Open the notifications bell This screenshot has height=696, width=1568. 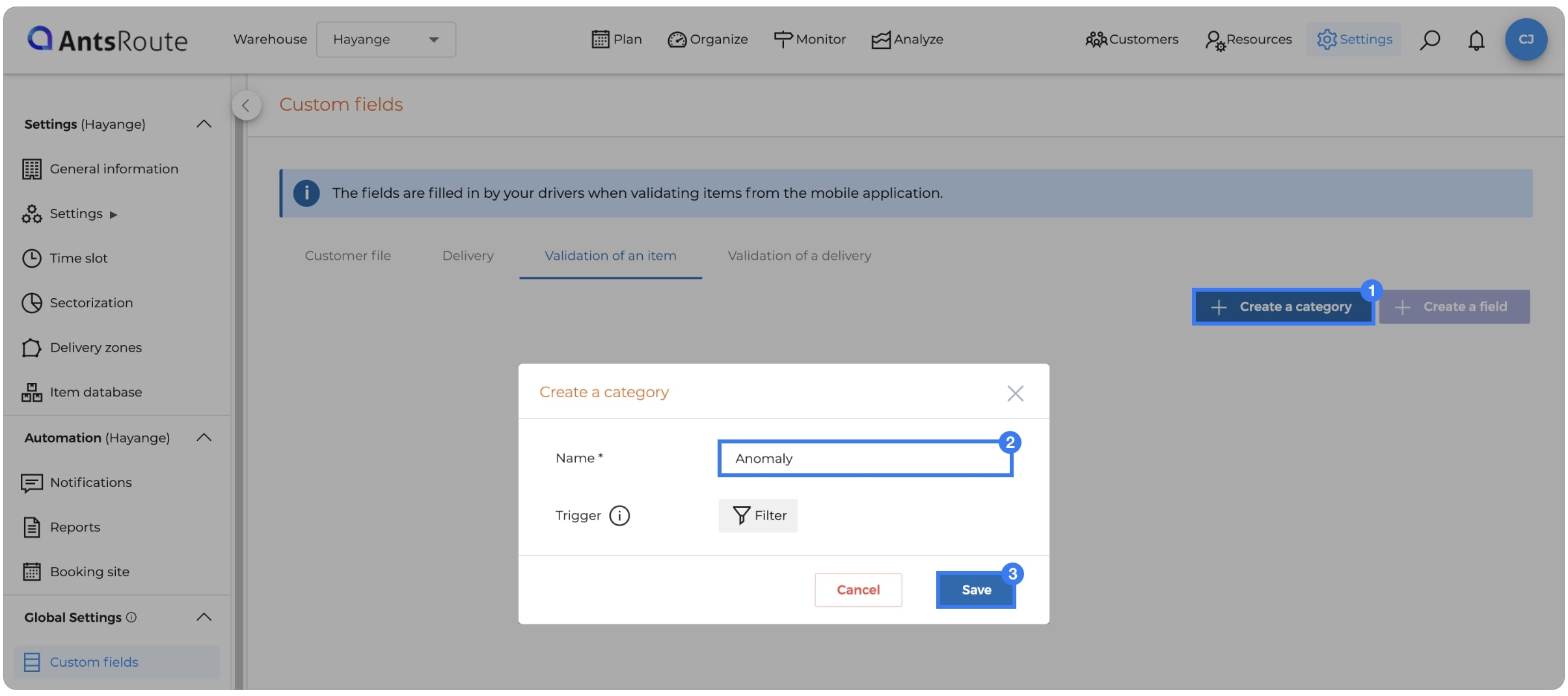coord(1476,40)
